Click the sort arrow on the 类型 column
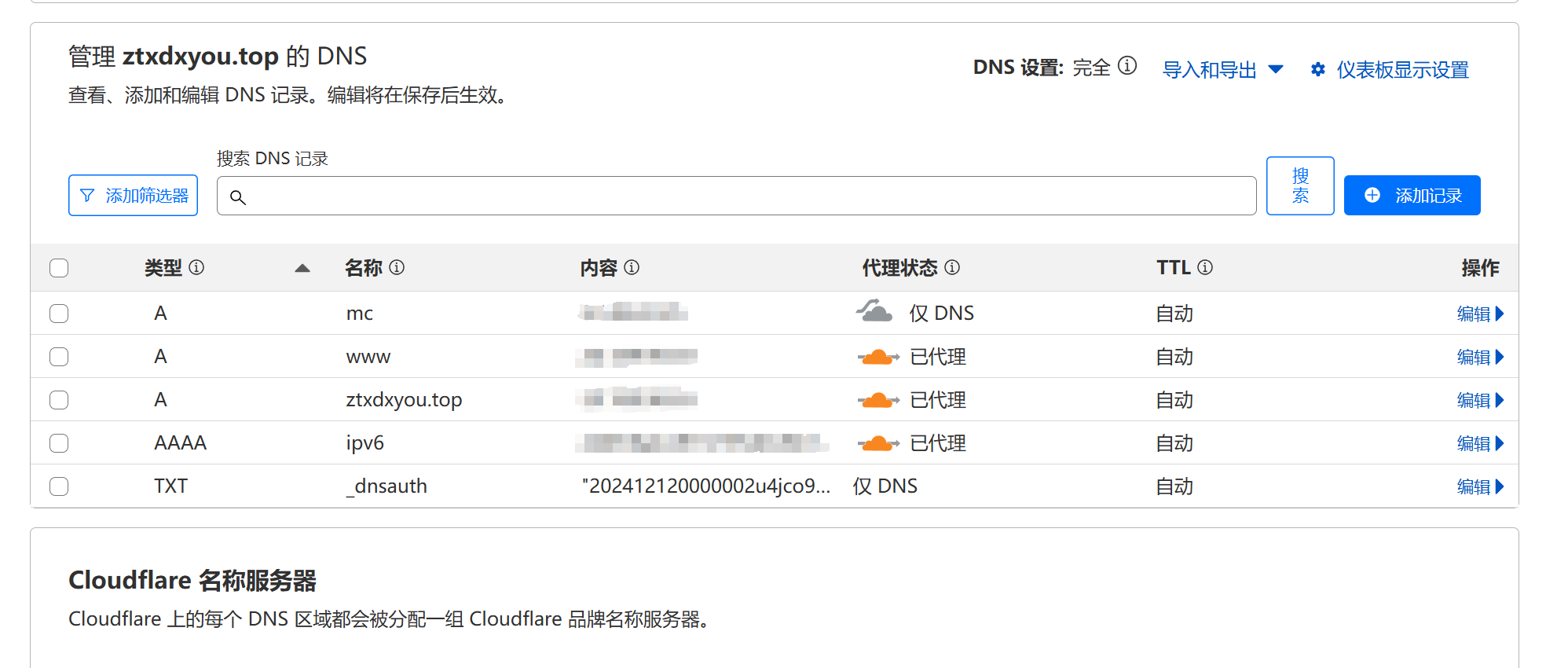Screen dimensions: 1568x668 302,268
